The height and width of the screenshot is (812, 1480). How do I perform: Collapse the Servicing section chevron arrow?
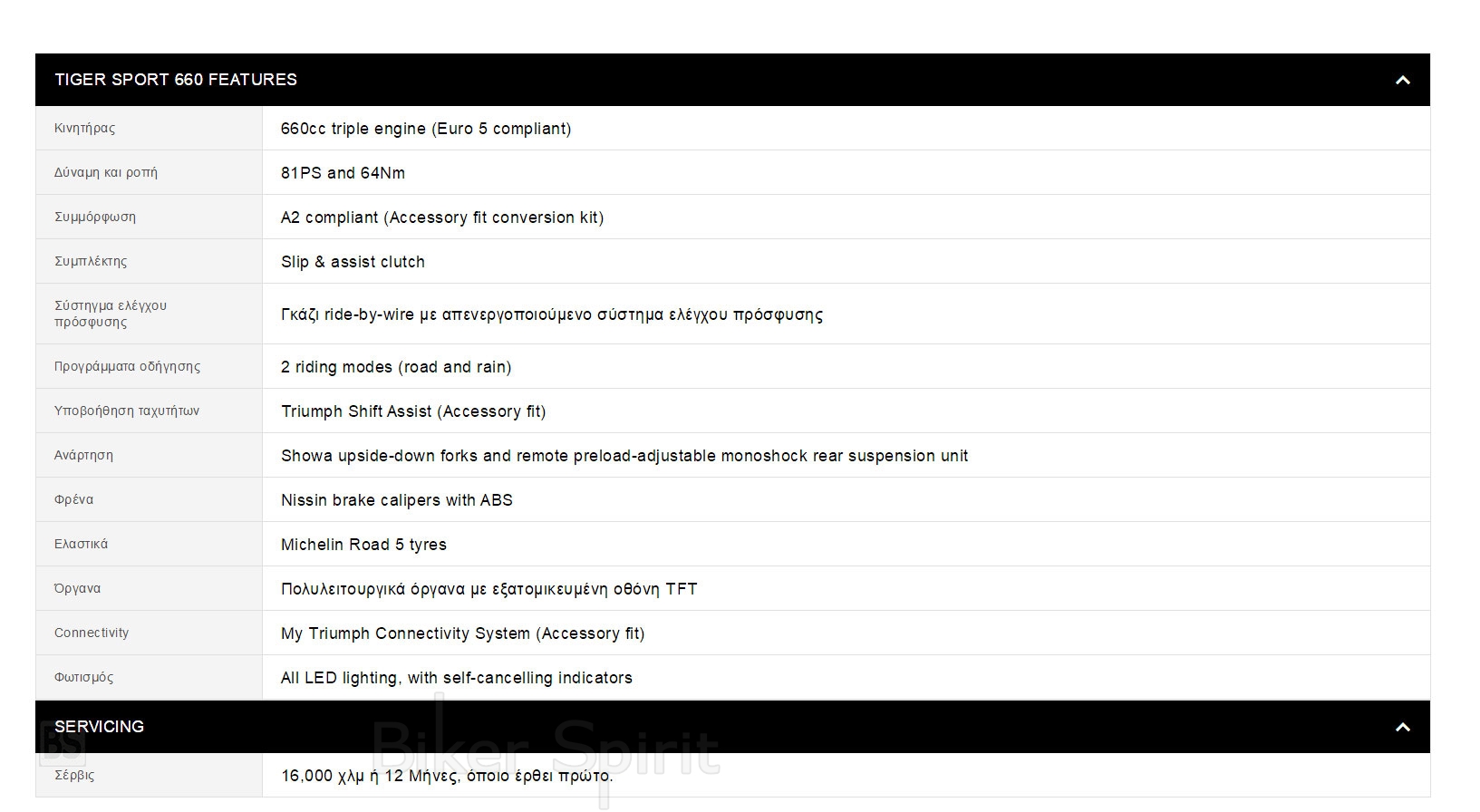point(1402,727)
